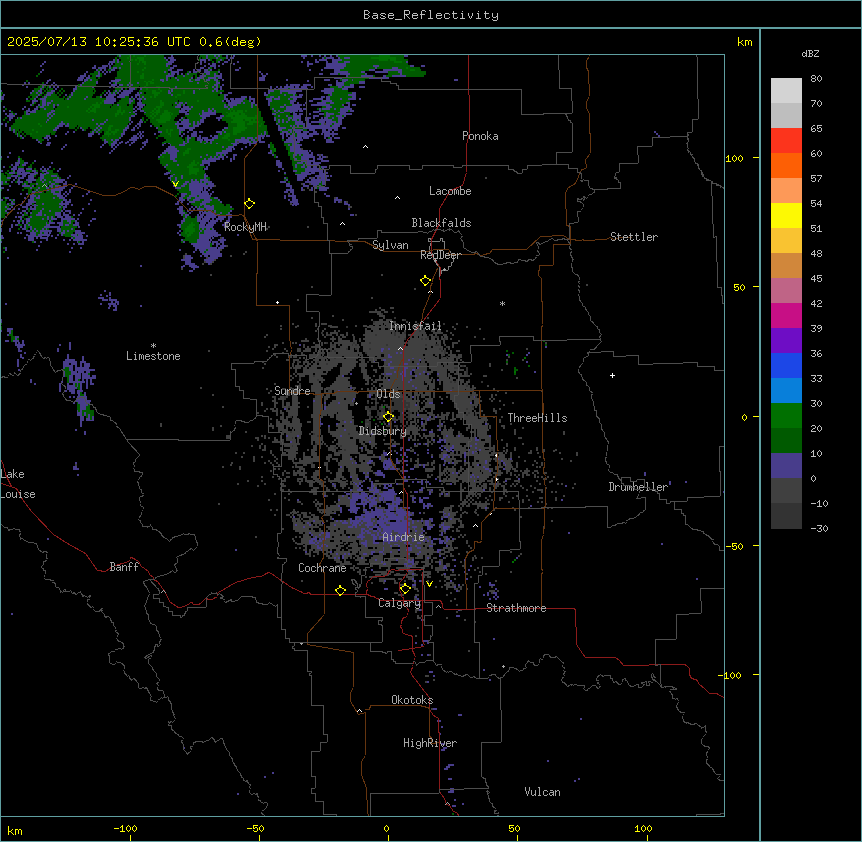This screenshot has height=842, width=862.
Task: Click the Innisfail city label
Action: (415, 326)
